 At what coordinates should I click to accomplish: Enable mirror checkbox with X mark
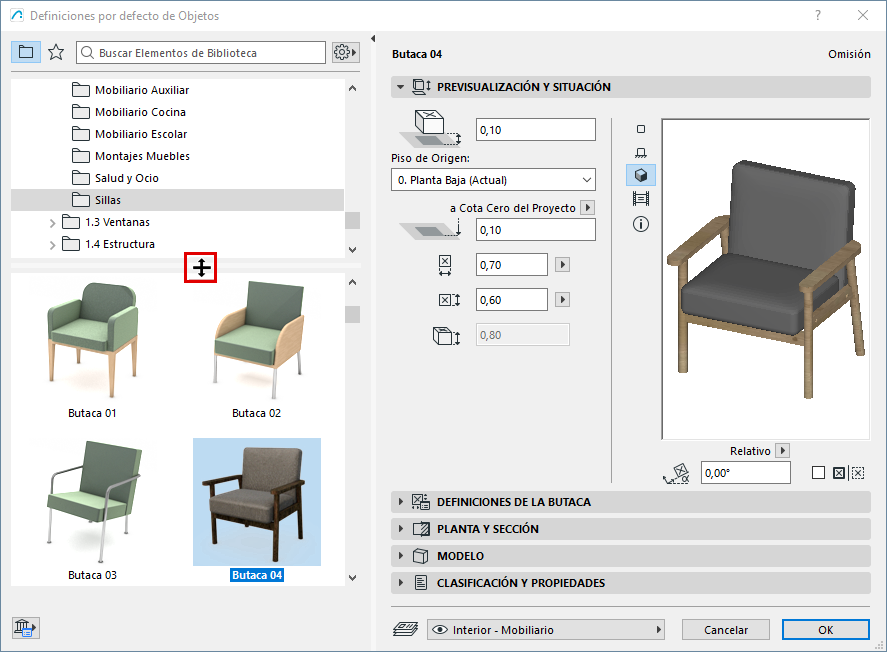pos(839,473)
